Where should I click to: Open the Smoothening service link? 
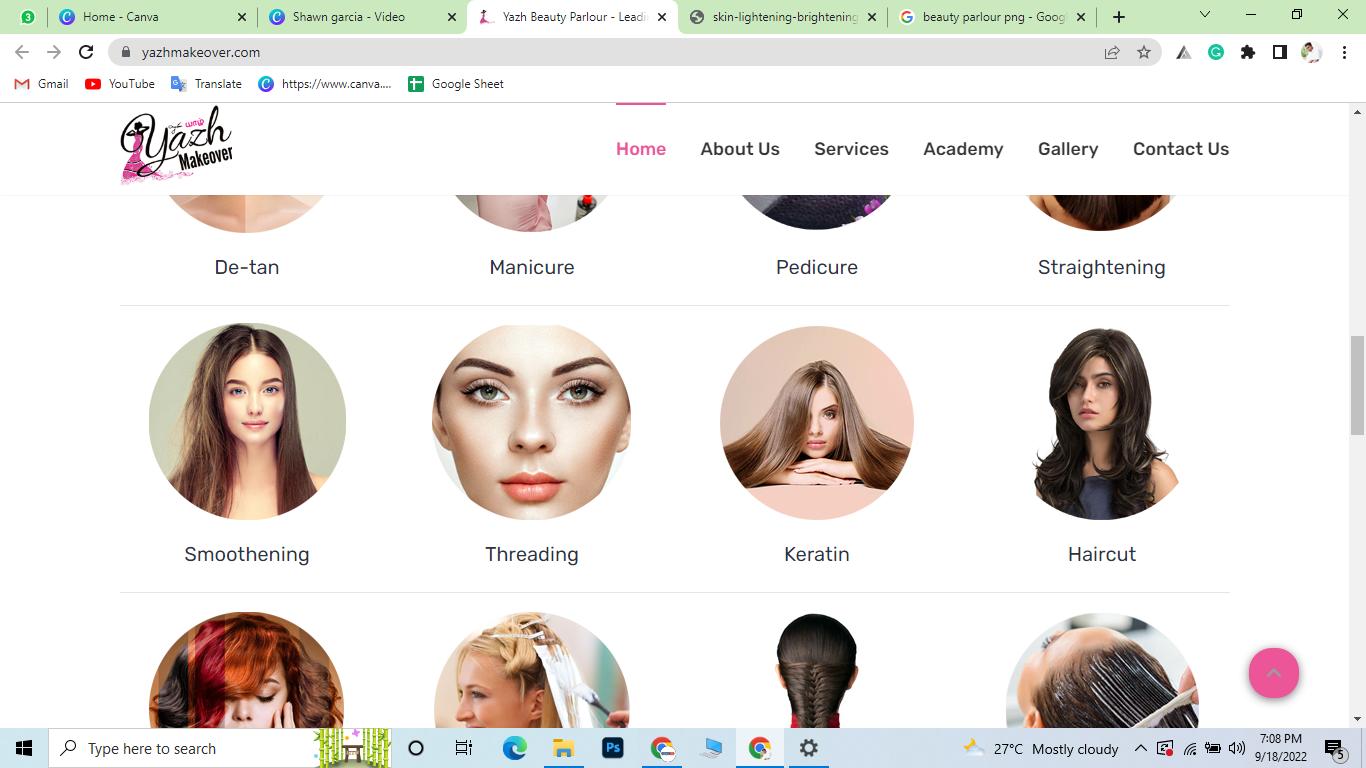(x=247, y=555)
